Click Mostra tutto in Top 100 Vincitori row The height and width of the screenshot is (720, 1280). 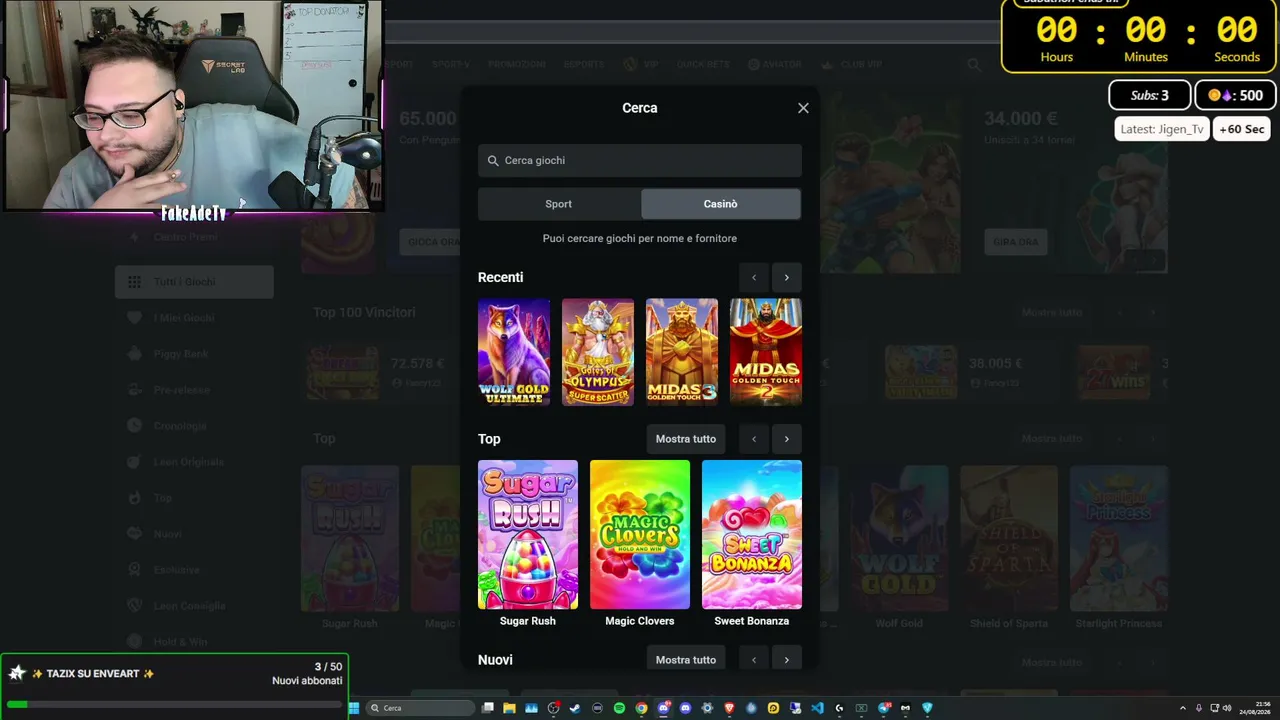[x=1052, y=313]
